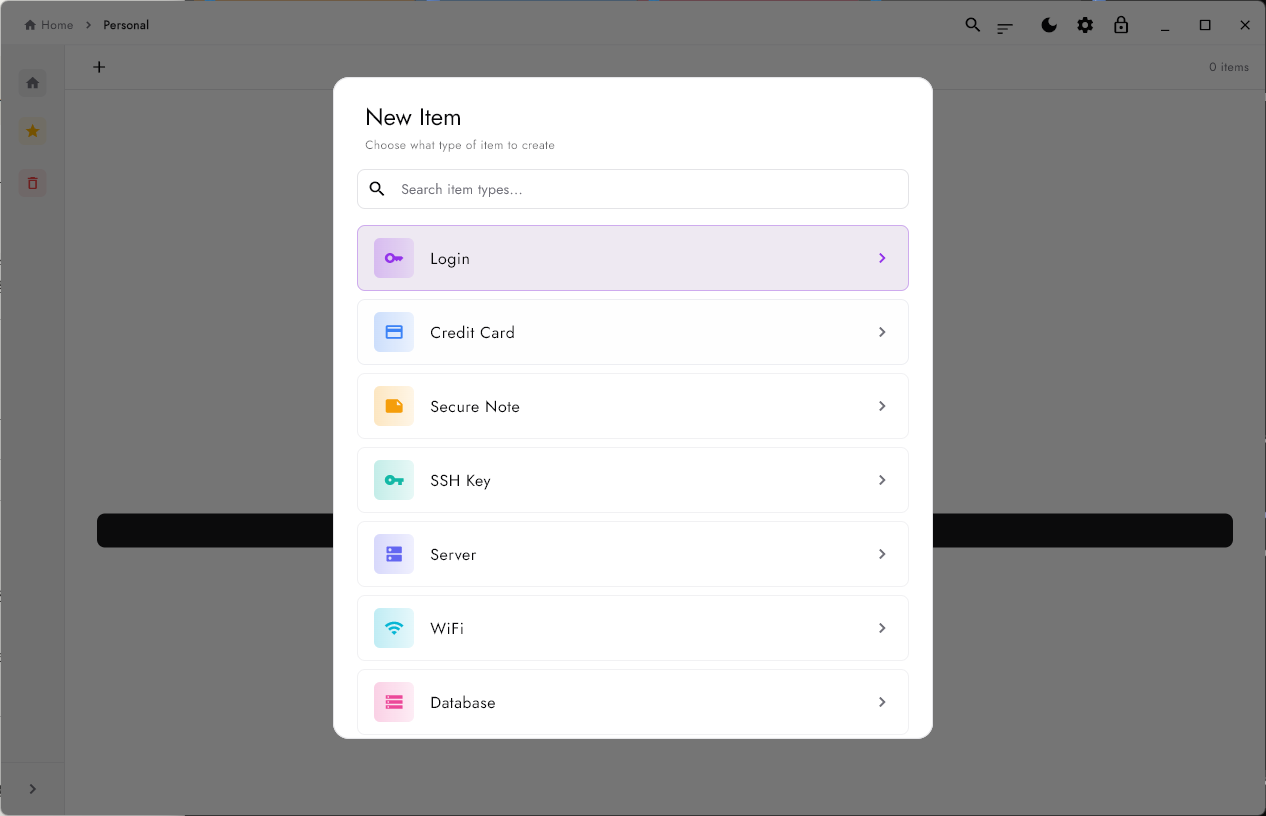
Task: Focus the Search item types field
Action: 633,189
